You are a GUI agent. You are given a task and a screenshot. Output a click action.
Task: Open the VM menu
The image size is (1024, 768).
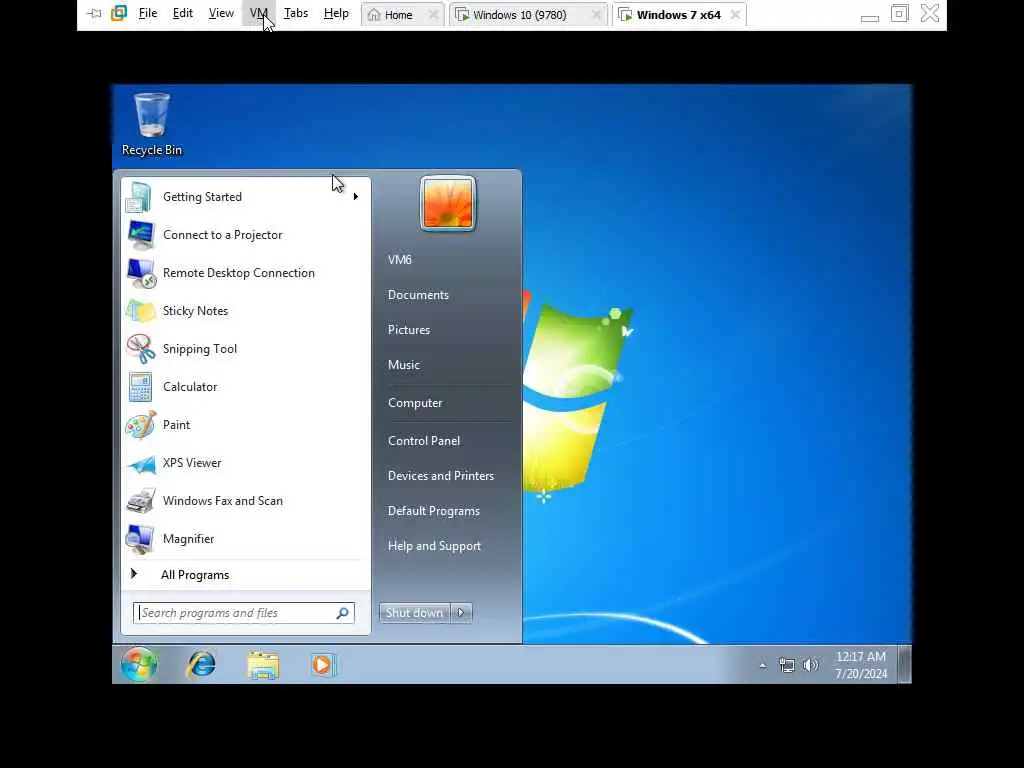259,13
